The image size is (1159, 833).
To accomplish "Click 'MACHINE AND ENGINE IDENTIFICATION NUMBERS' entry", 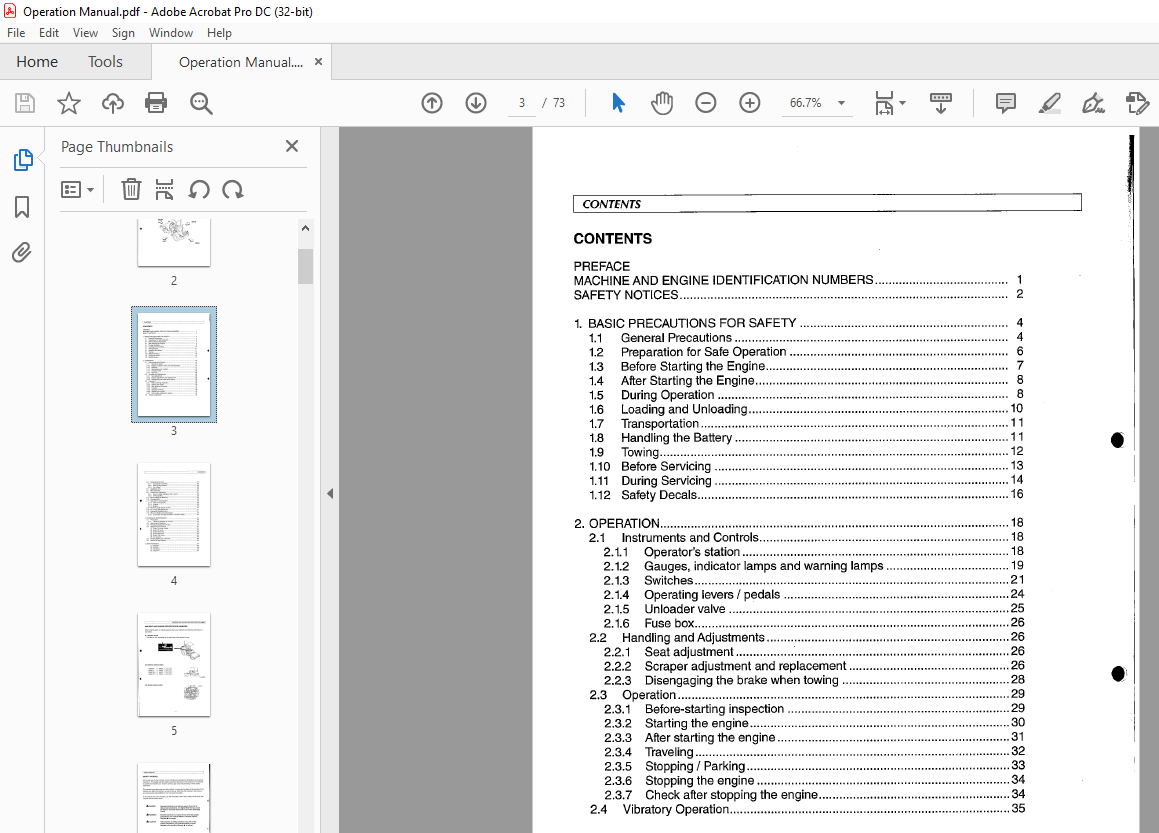I will [x=724, y=280].
